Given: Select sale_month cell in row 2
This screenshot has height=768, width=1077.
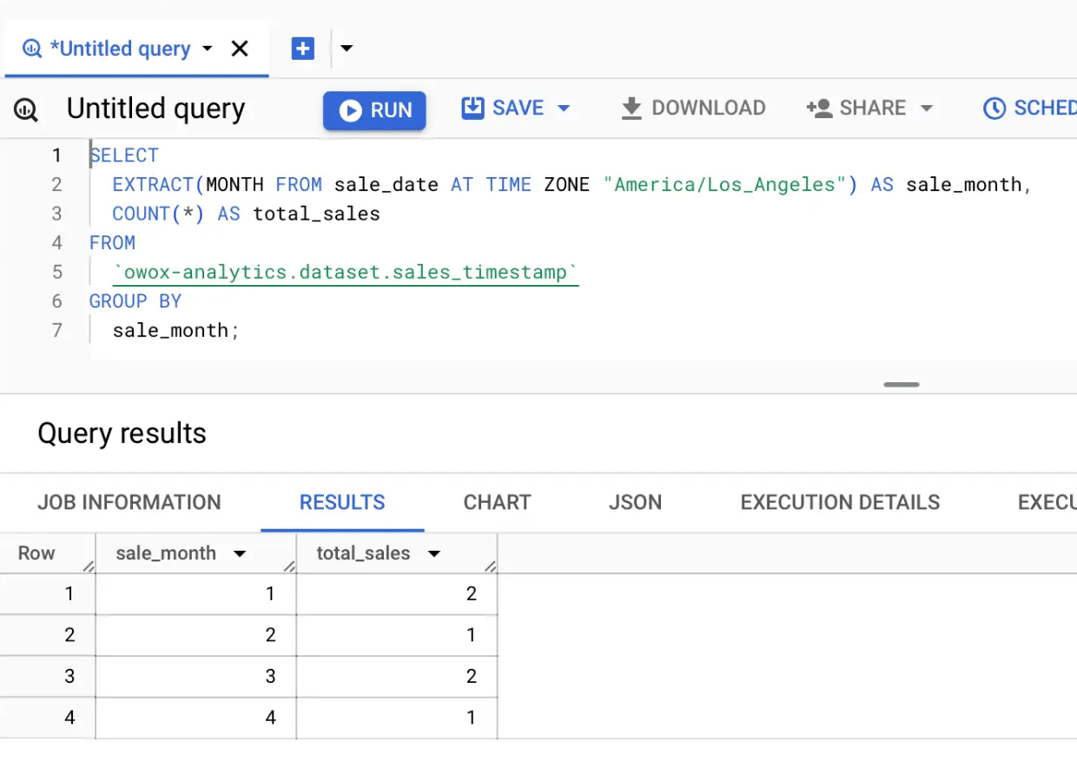Looking at the screenshot, I should click(x=196, y=635).
